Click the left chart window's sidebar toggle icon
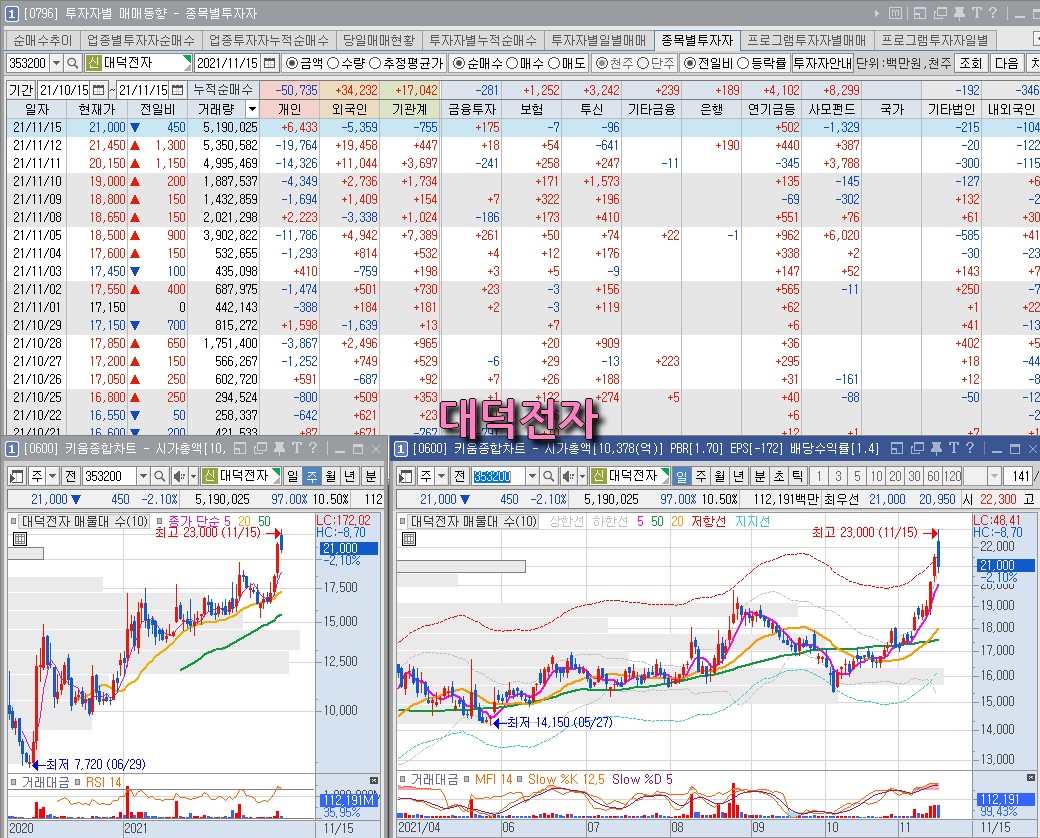Image resolution: width=1040 pixels, height=838 pixels. coord(17,476)
